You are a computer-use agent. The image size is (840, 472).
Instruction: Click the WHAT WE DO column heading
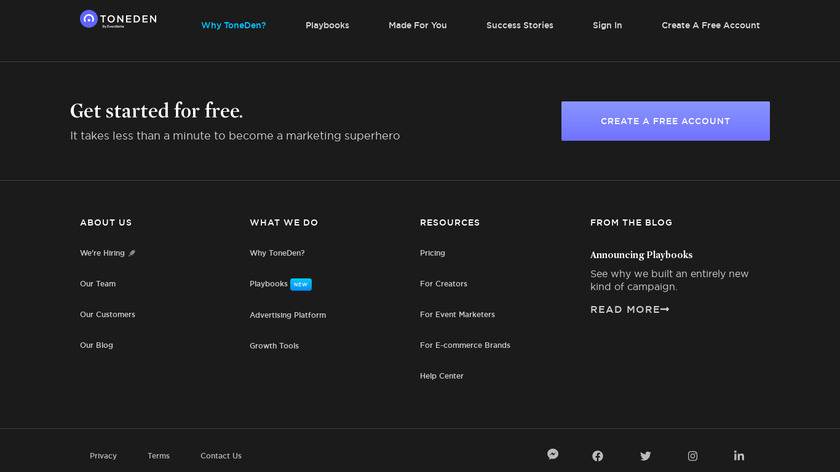(284, 222)
